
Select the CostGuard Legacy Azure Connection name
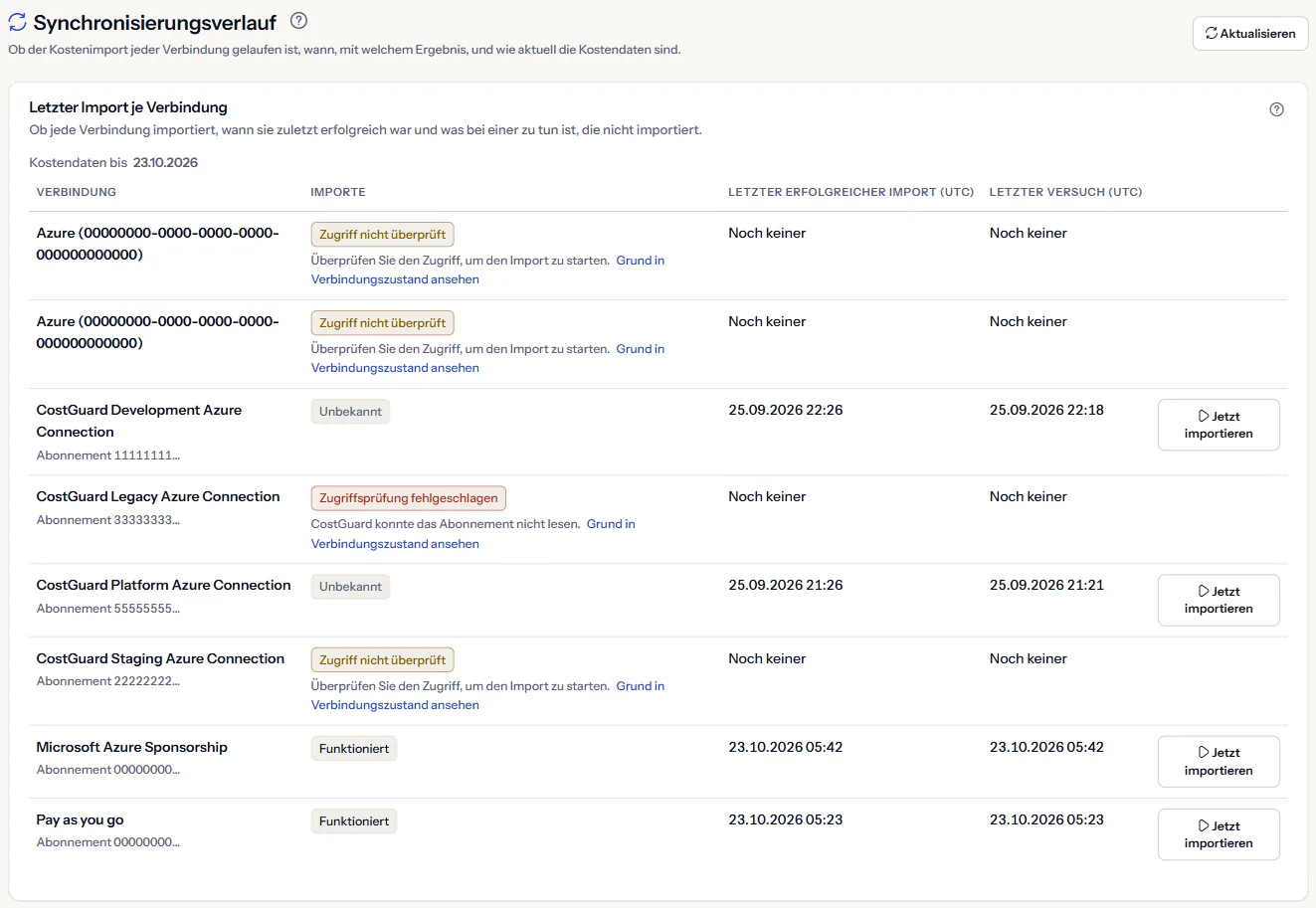click(158, 496)
